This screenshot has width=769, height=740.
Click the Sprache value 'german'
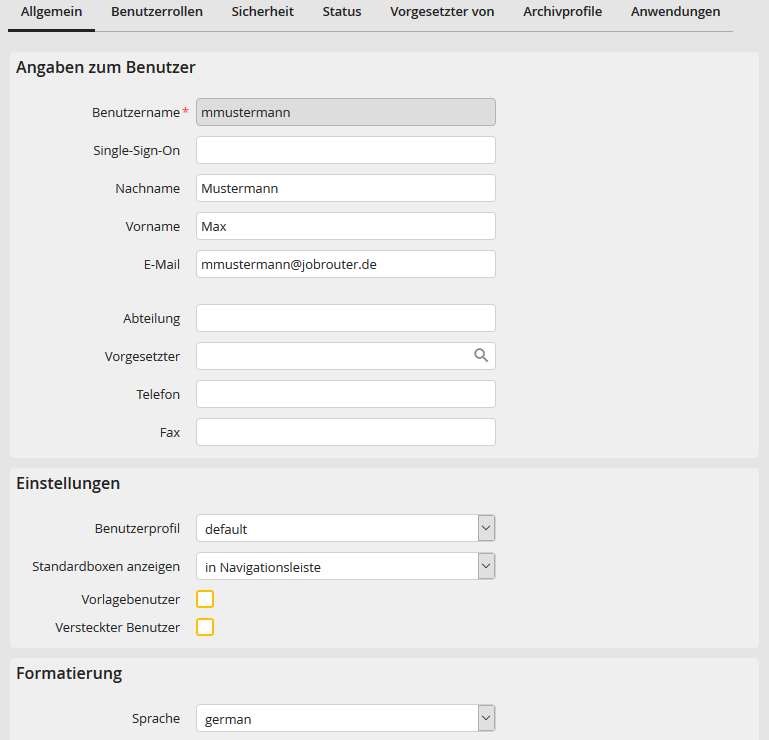pos(228,719)
